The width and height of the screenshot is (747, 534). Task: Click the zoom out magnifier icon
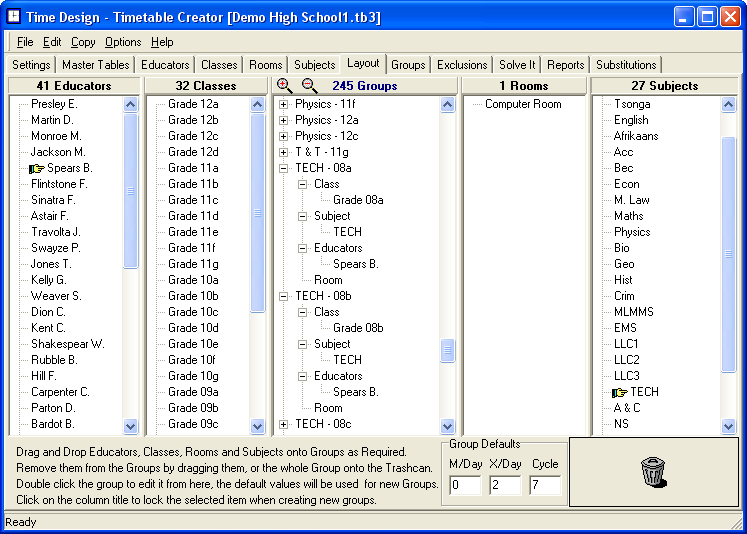(309, 86)
